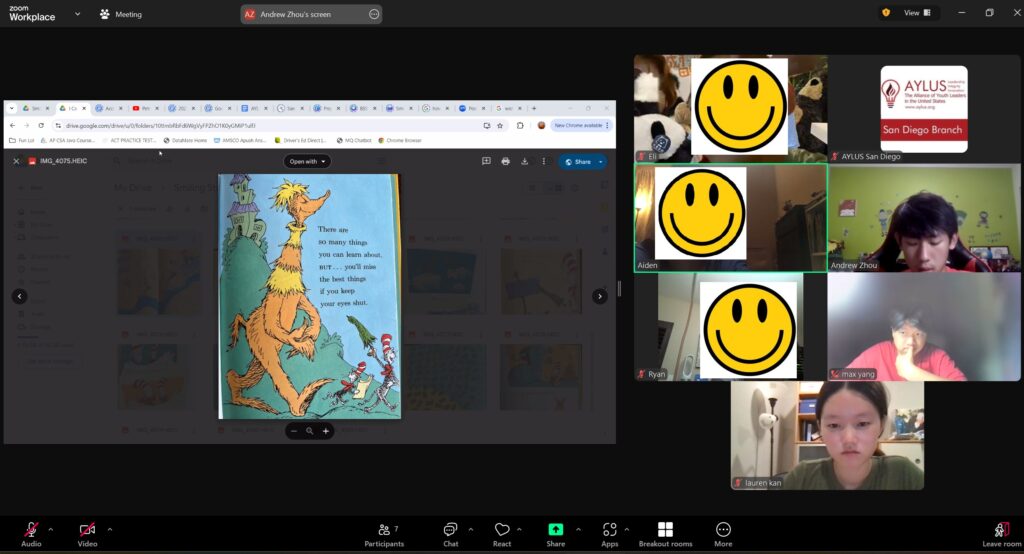Open the React heart menu
Viewport: 1024px width, 554px height.
coord(502,534)
